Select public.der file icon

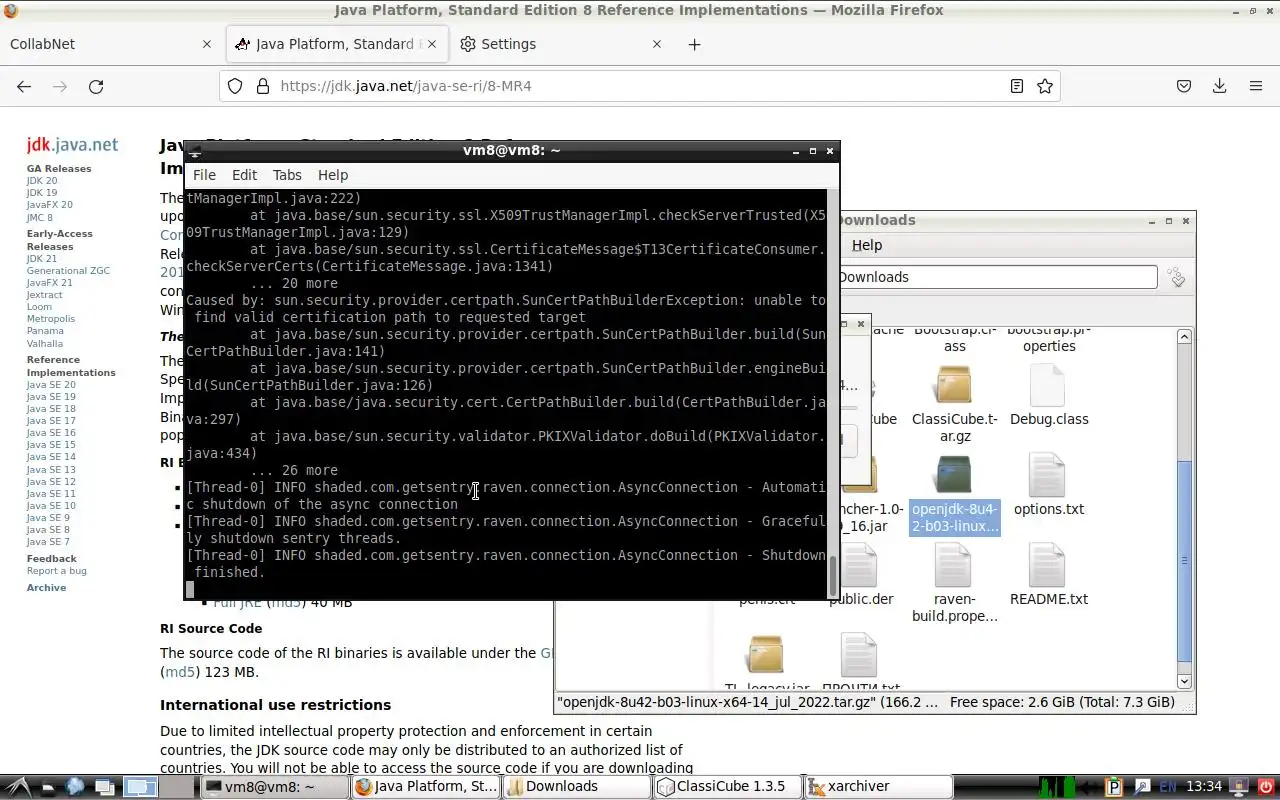[x=860, y=566]
